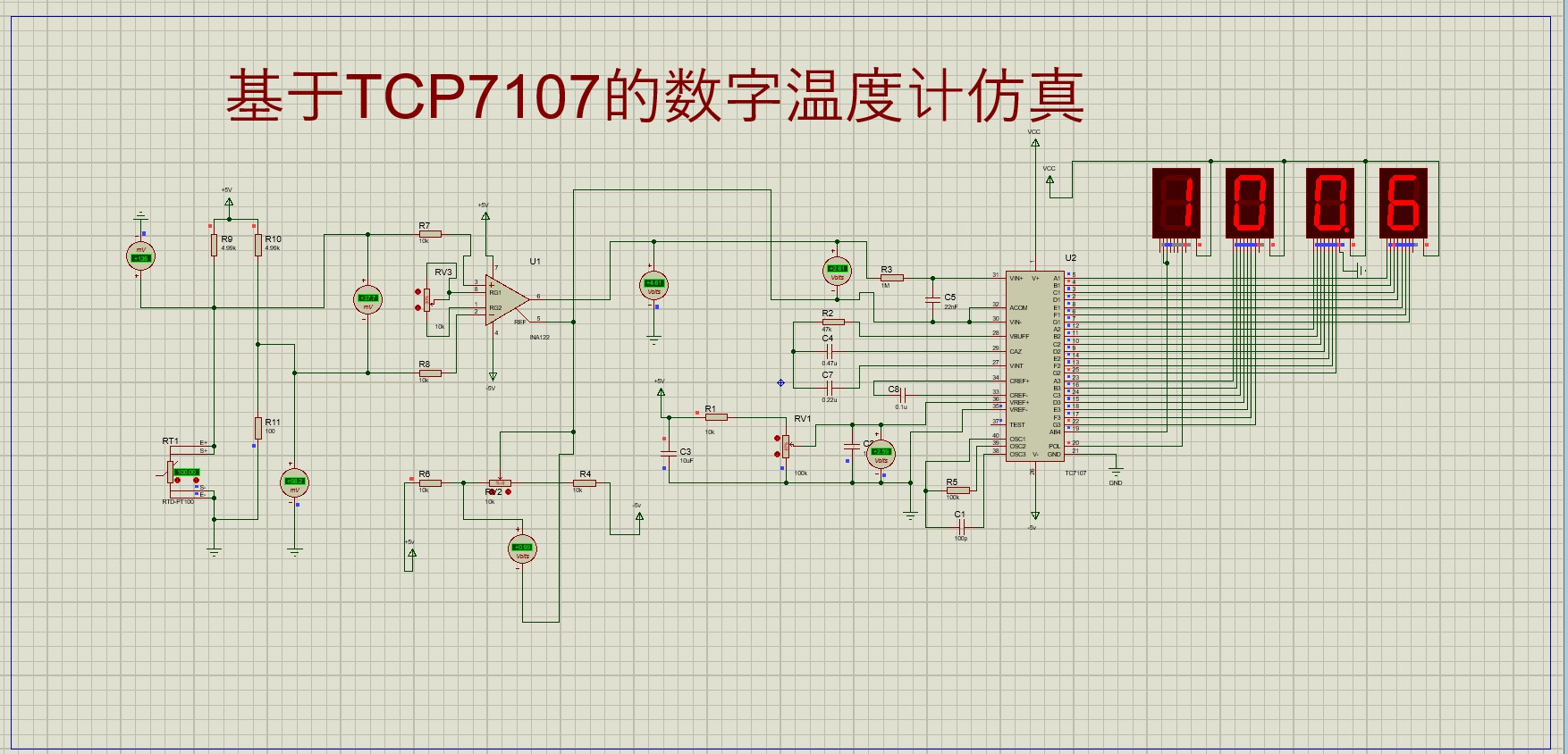Viewport: 1568px width, 754px height.
Task: Select the 1M resistor R3
Action: 891,278
